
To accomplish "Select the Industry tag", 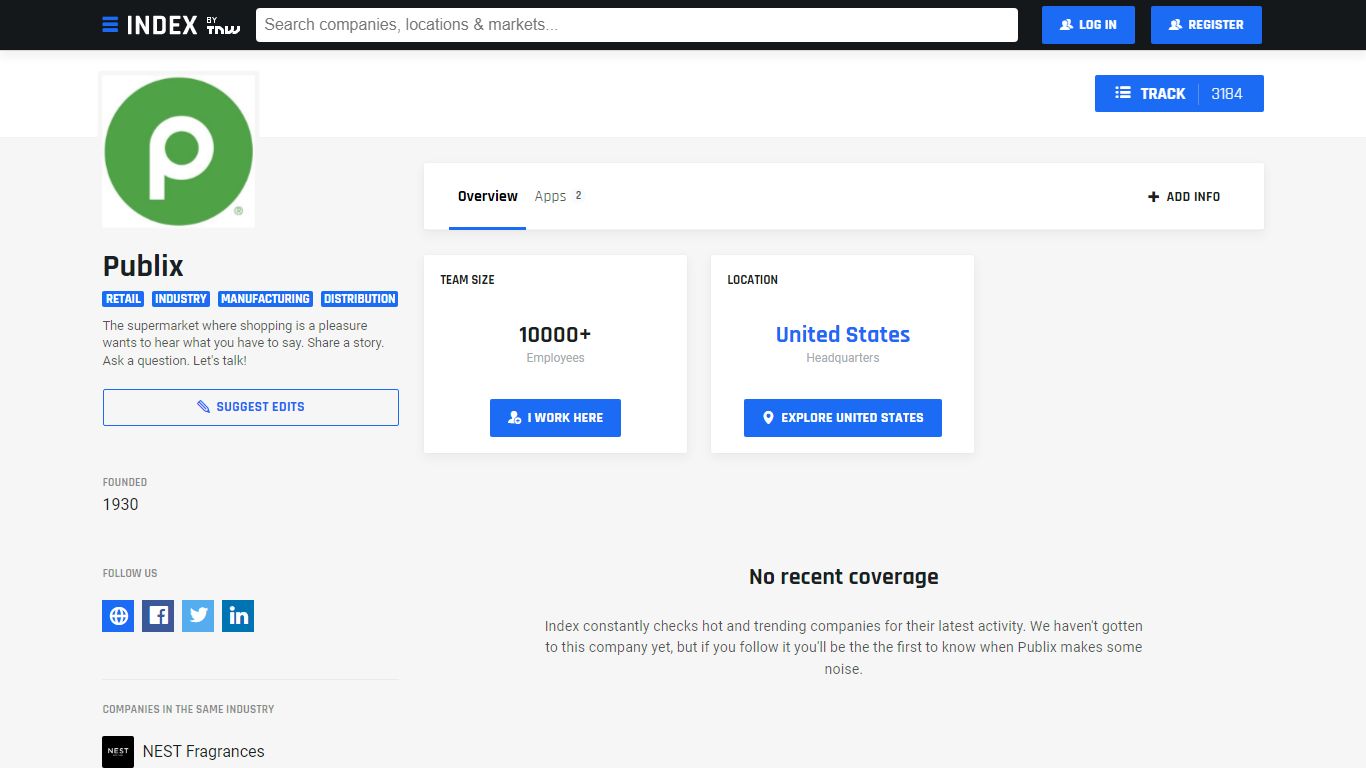I will point(181,299).
